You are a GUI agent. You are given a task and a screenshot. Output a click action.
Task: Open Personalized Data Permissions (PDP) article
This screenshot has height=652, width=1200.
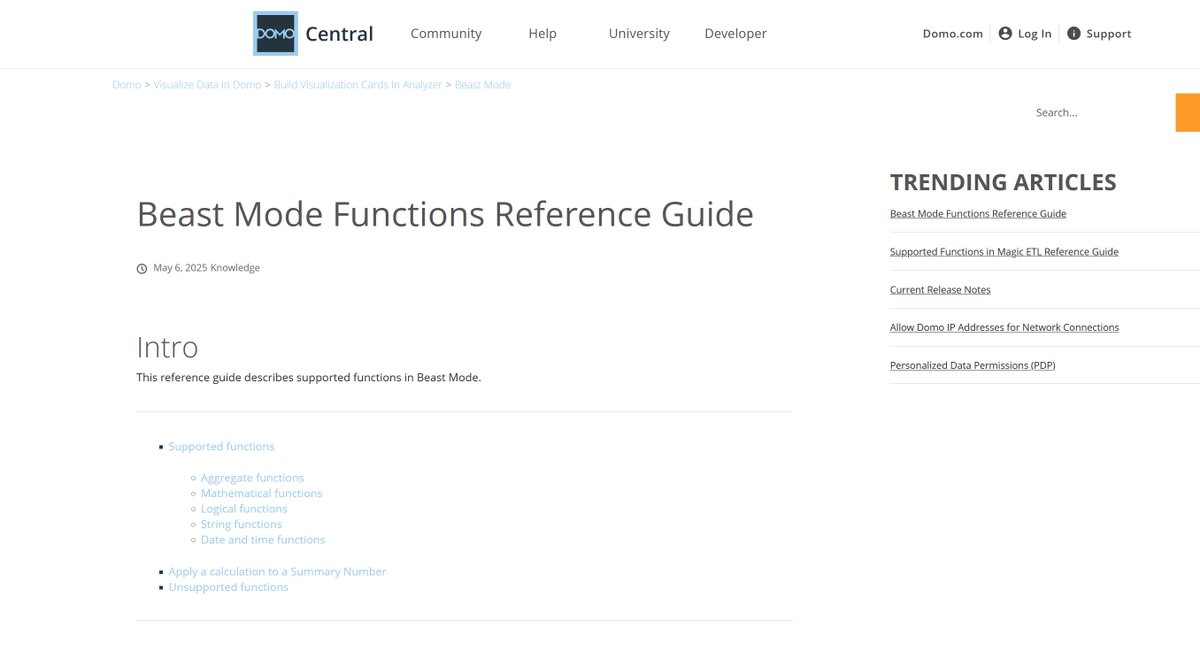[x=973, y=366]
